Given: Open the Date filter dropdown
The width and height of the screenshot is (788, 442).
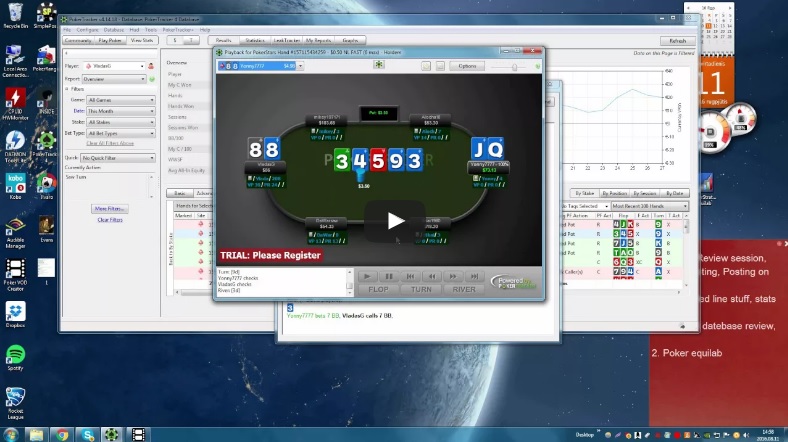Looking at the screenshot, I should tap(121, 111).
